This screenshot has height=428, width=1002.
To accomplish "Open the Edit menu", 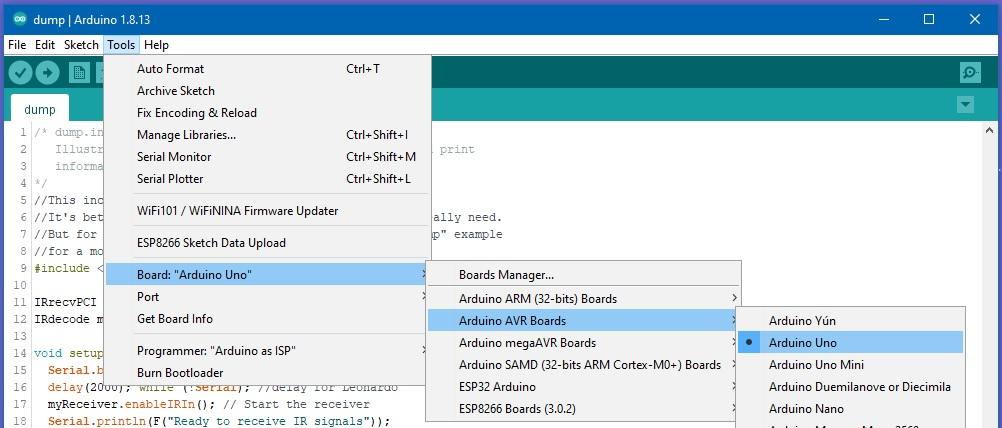I will coord(45,45).
